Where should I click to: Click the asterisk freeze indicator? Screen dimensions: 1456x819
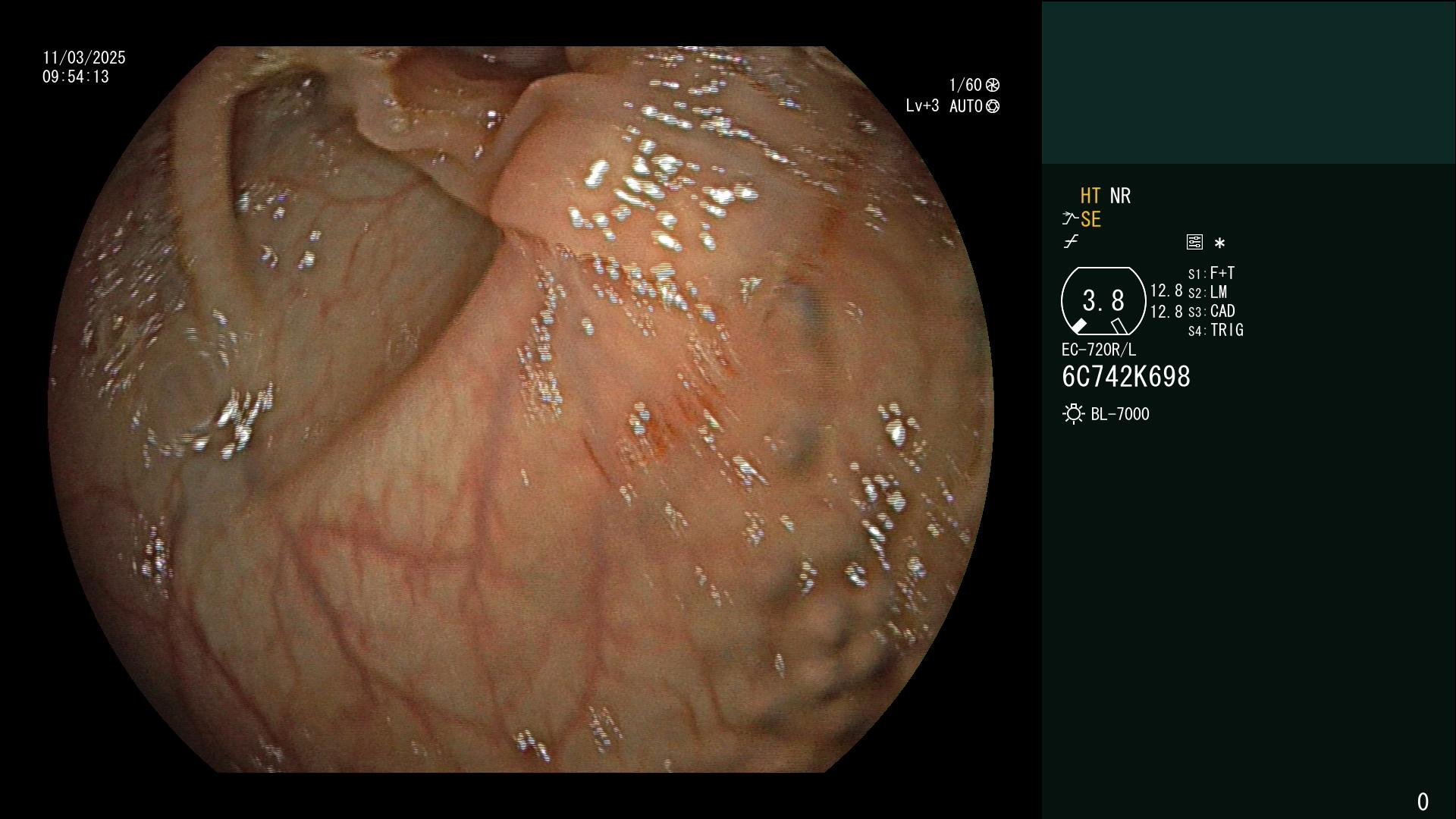(x=1219, y=243)
